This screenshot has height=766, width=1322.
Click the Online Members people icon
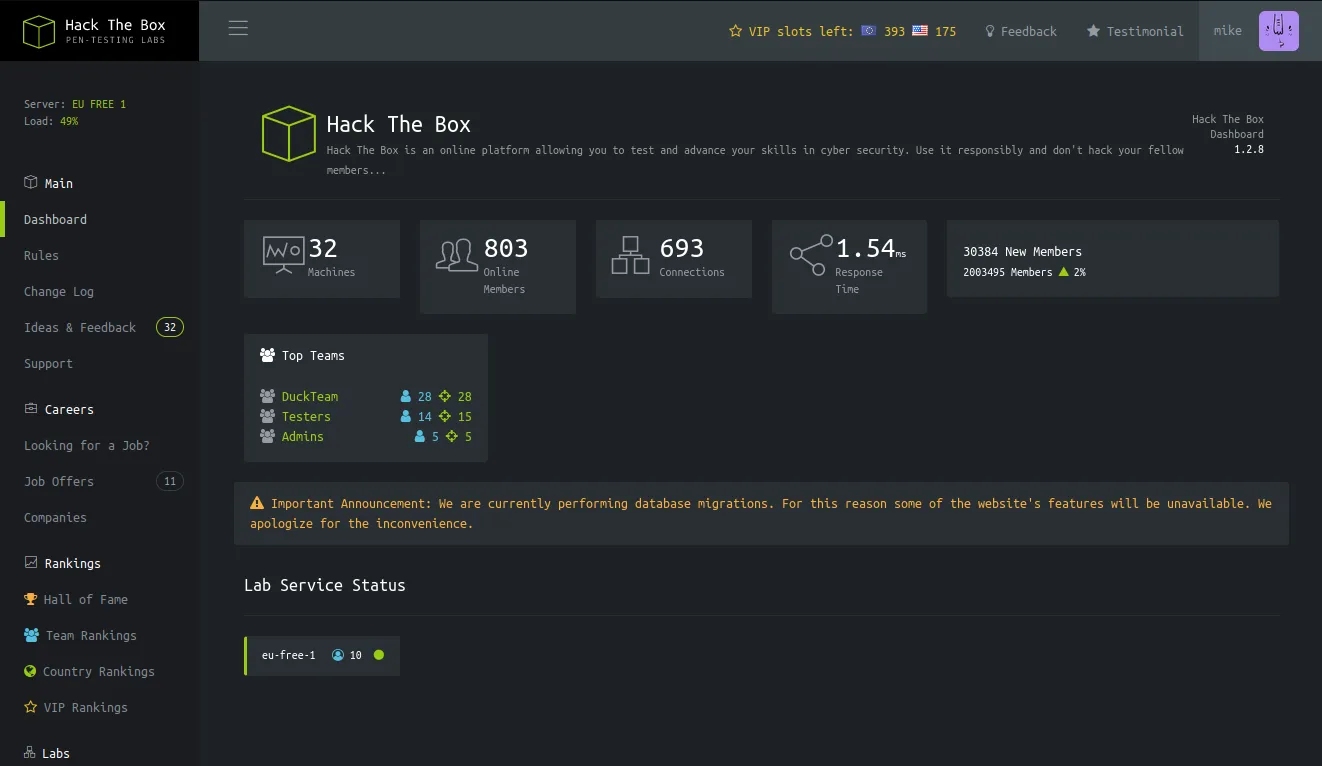pos(457,254)
